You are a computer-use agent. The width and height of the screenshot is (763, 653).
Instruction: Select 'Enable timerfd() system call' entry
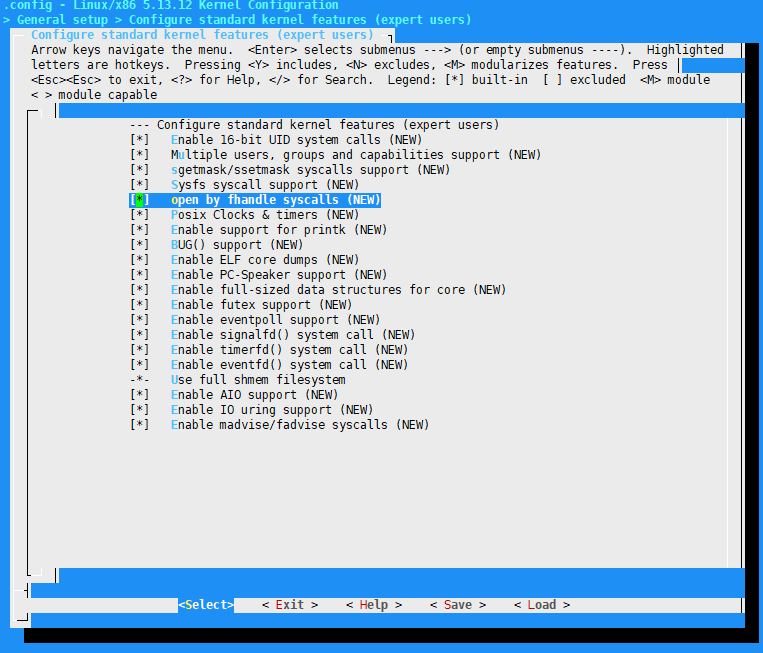coord(269,350)
